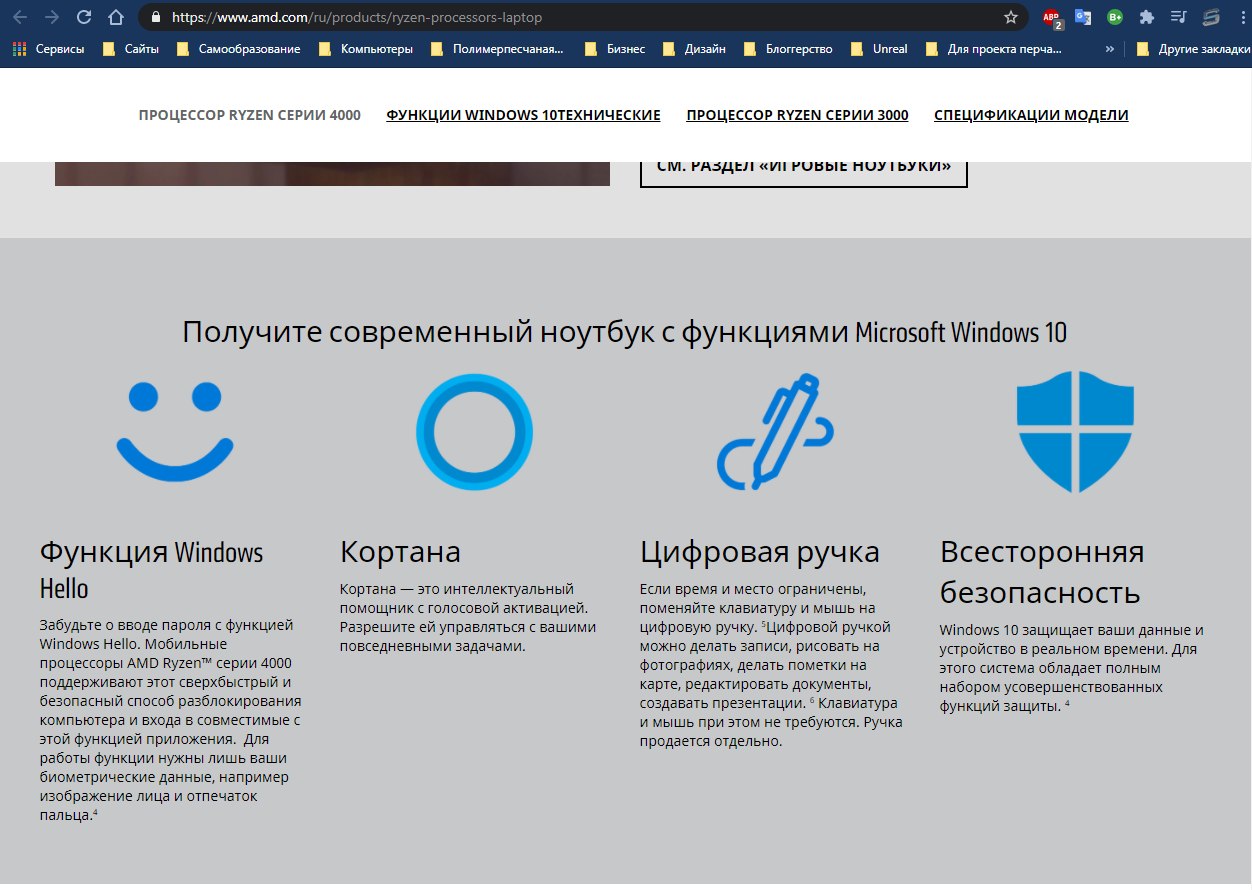Screen dimensions: 1252x890
Task: Click the Кортана heading
Action: [400, 551]
